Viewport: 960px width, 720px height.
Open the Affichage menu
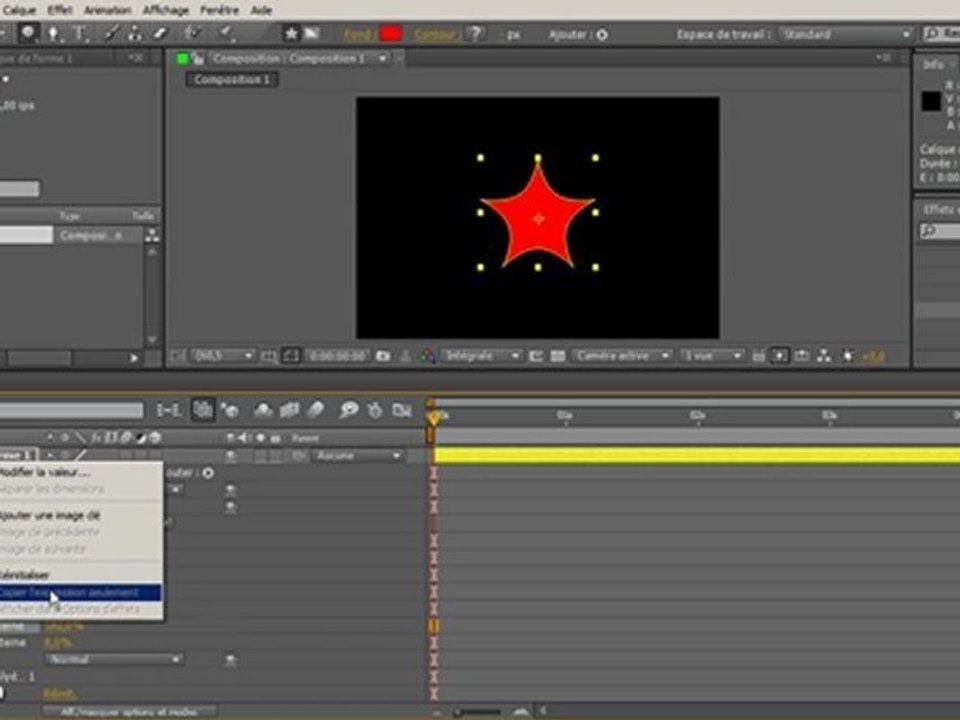(165, 10)
